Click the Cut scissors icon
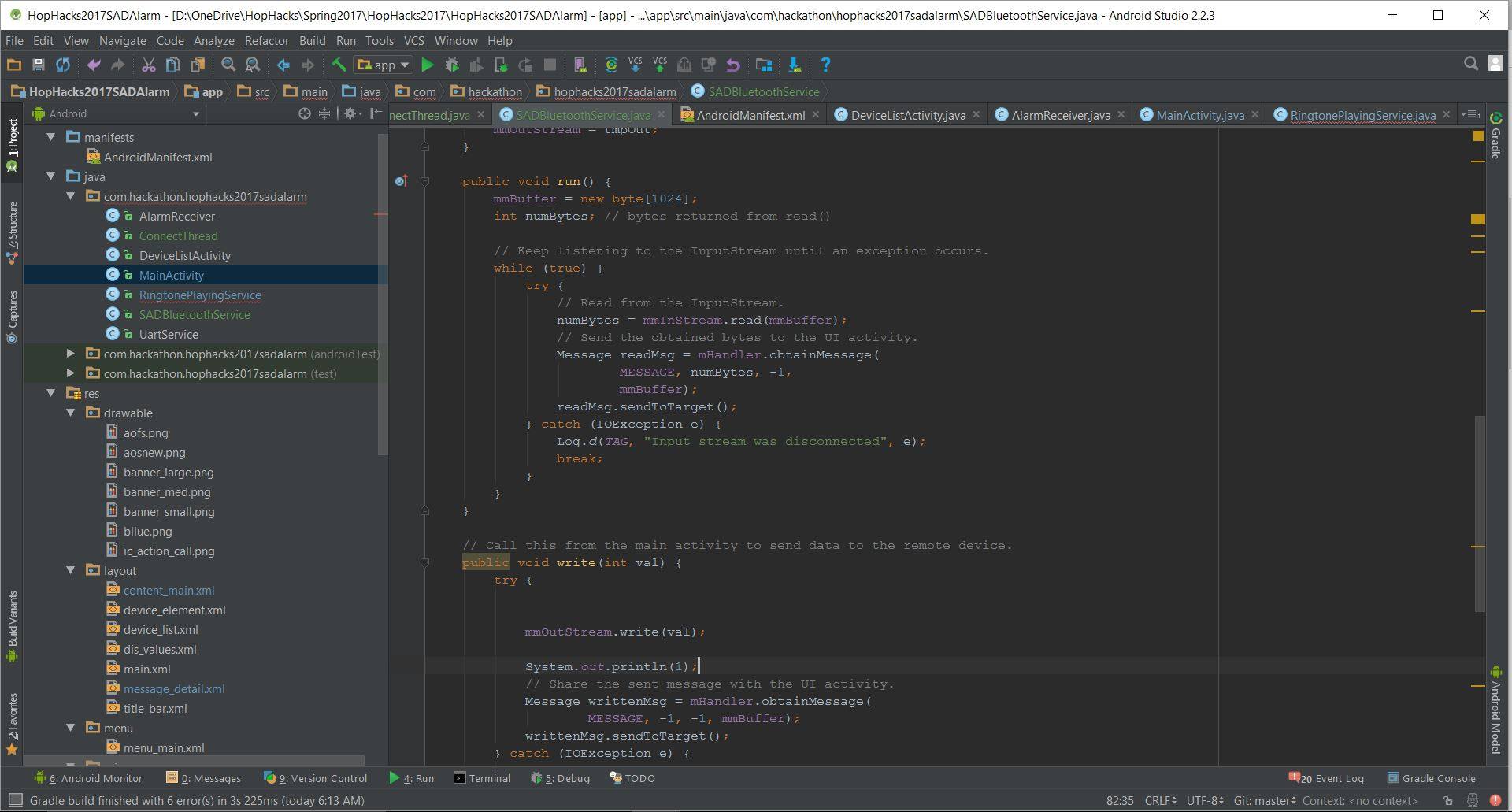Viewport: 1512px width, 812px height. point(148,65)
